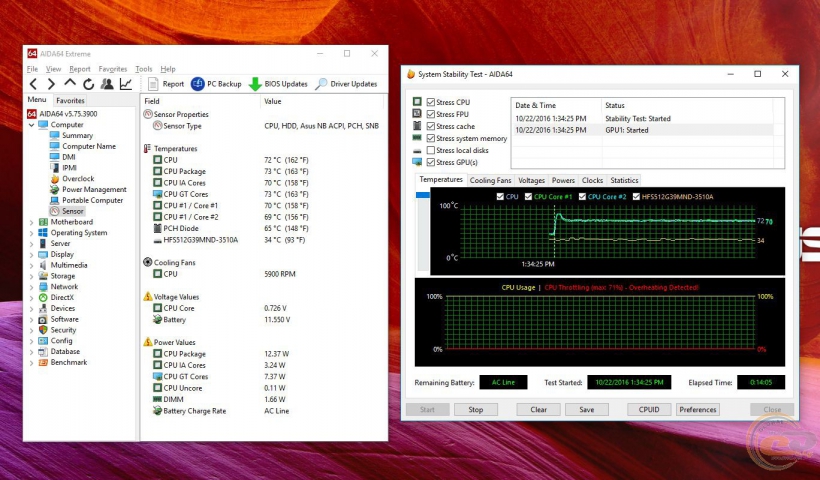This screenshot has width=820, height=480.
Task: Enable the Stress local disks checkbox
Action: [x=431, y=150]
